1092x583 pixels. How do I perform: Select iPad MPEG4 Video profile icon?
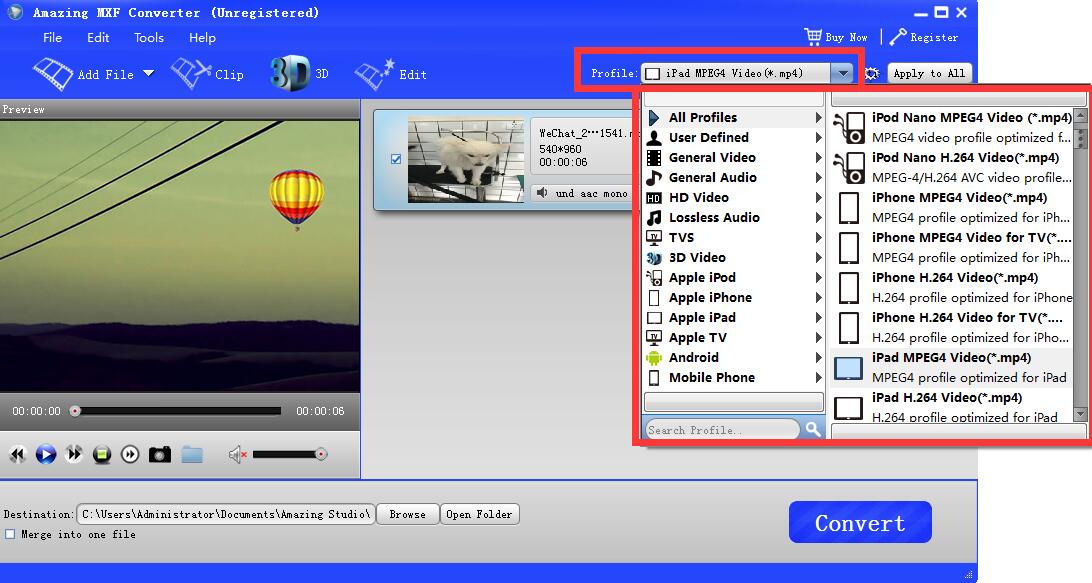pyautogui.click(x=848, y=368)
